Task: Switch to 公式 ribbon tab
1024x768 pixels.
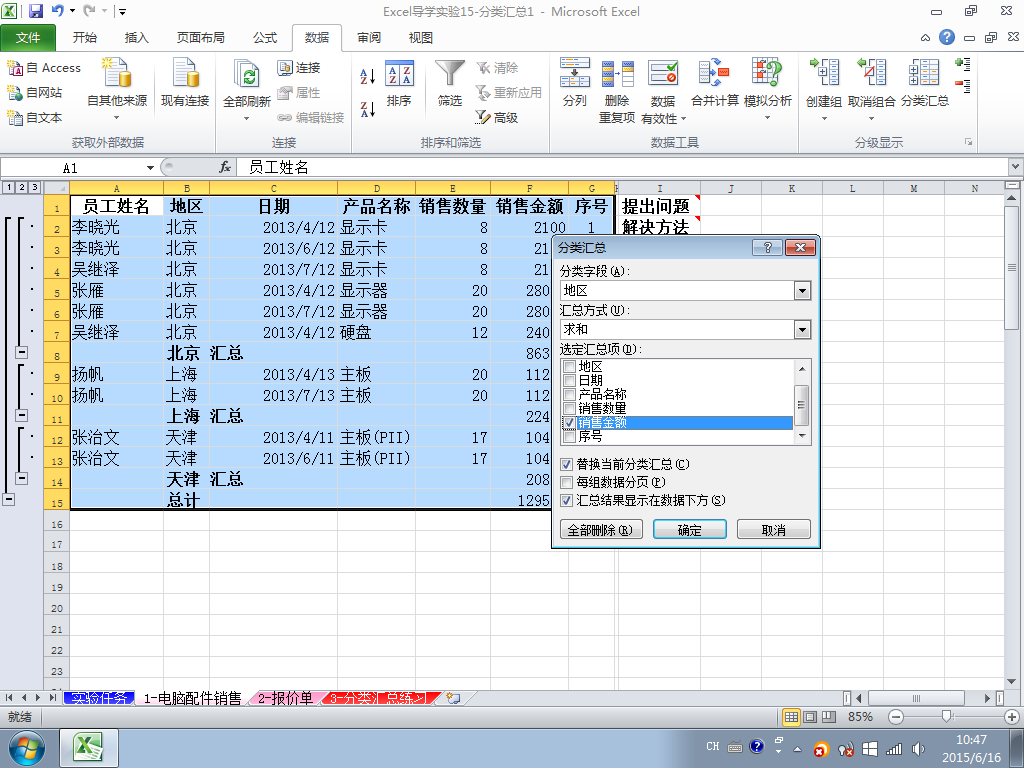Action: [264, 38]
